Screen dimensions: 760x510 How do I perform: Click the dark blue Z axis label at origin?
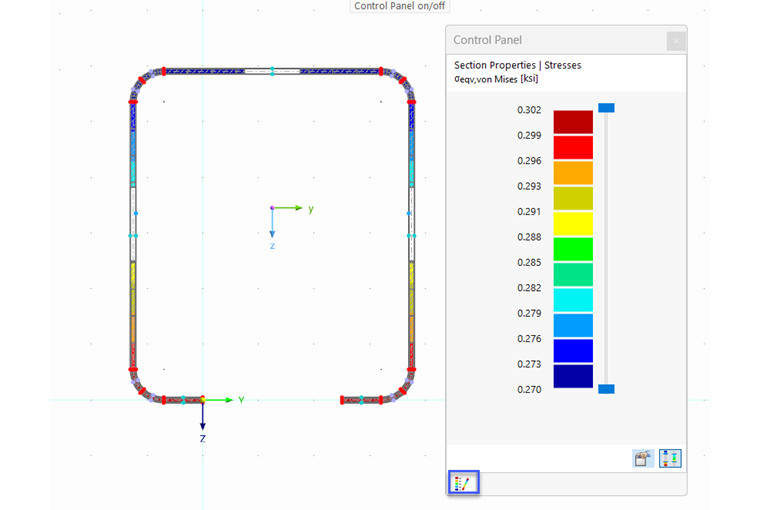pyautogui.click(x=203, y=438)
